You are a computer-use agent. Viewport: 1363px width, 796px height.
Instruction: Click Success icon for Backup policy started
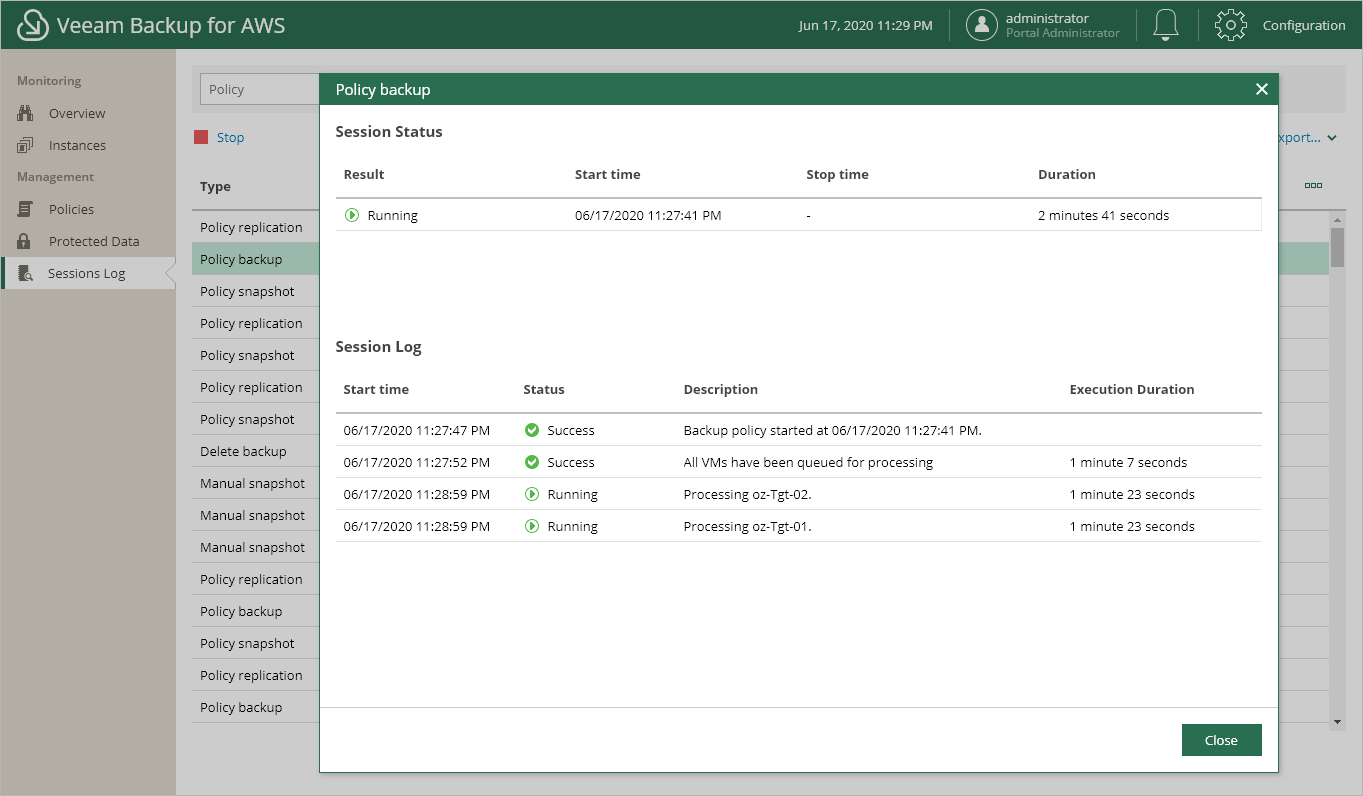[x=532, y=430]
